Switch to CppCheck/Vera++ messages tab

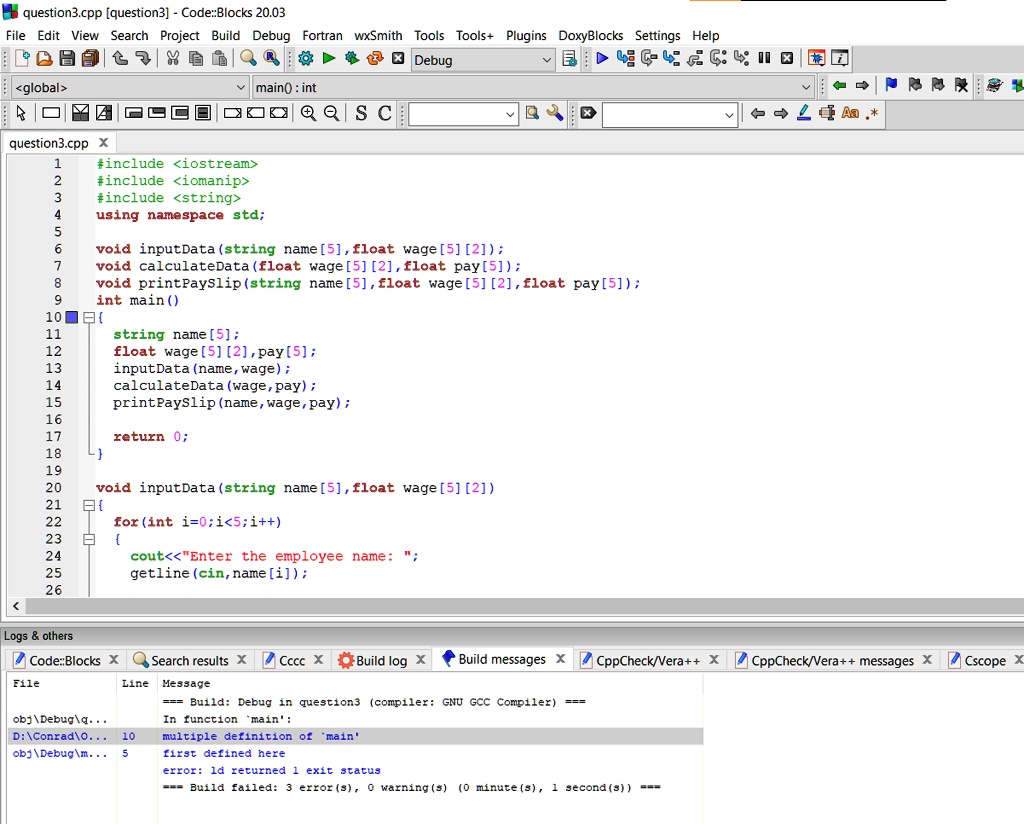(832, 661)
